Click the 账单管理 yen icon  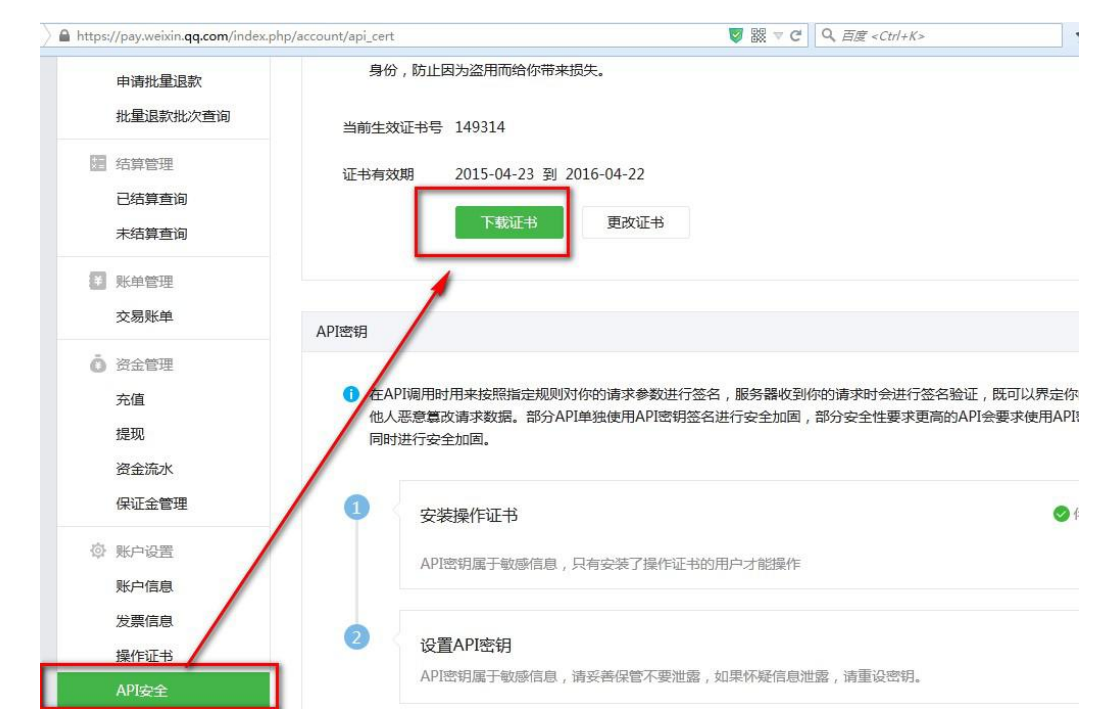(97, 282)
